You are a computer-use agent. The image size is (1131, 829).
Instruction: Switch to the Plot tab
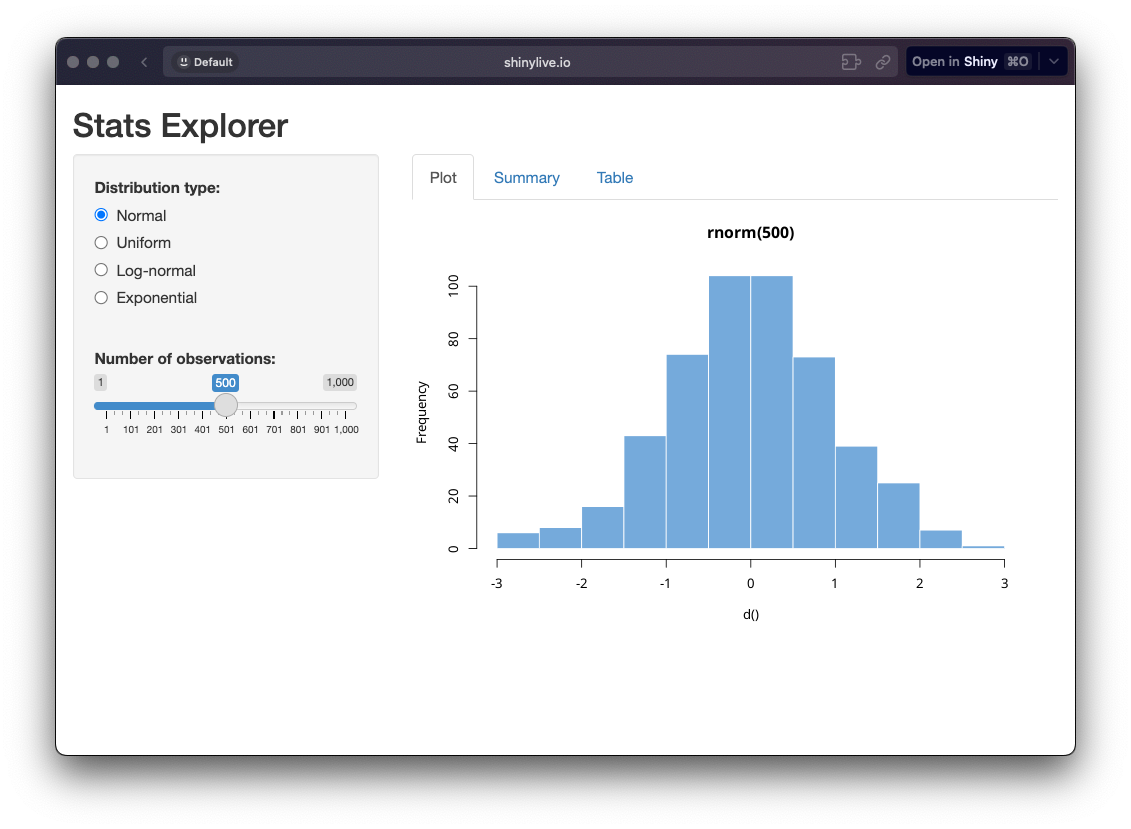click(x=443, y=178)
